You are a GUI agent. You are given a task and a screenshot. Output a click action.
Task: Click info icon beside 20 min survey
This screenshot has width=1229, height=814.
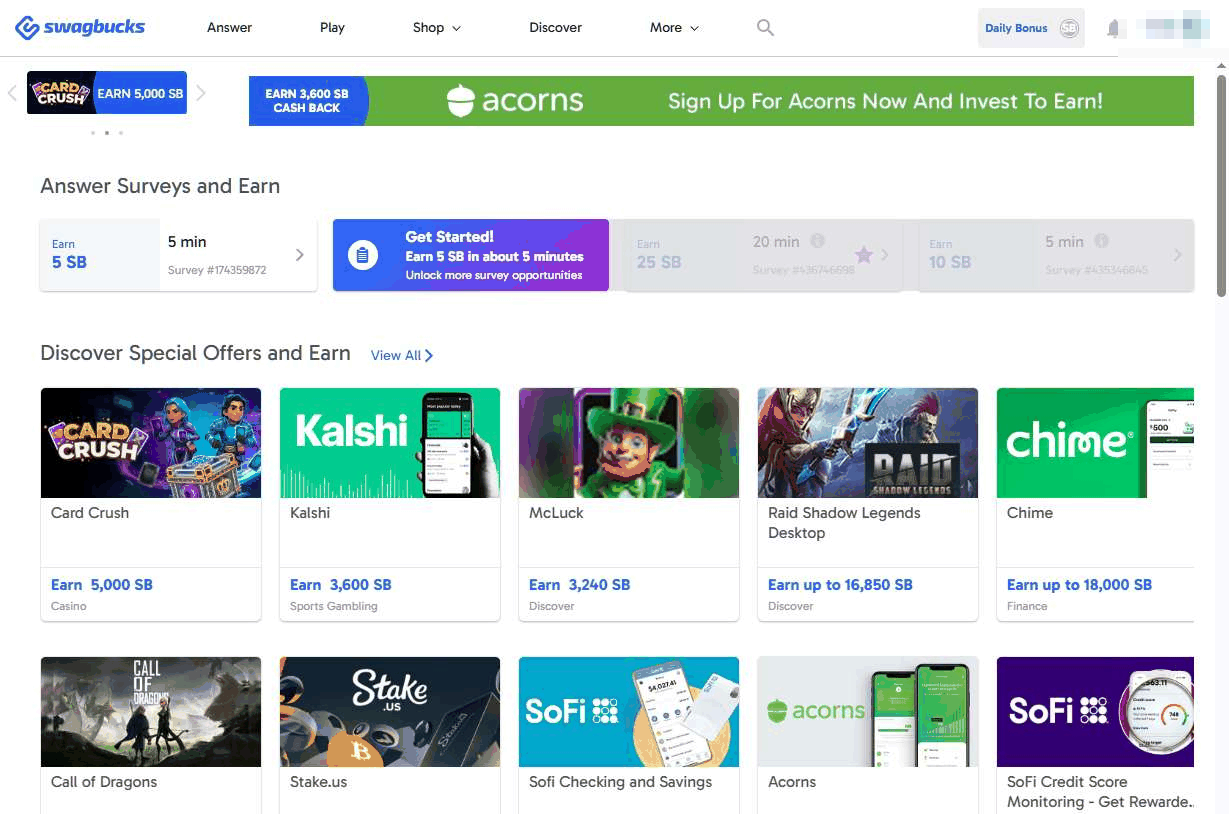[817, 241]
